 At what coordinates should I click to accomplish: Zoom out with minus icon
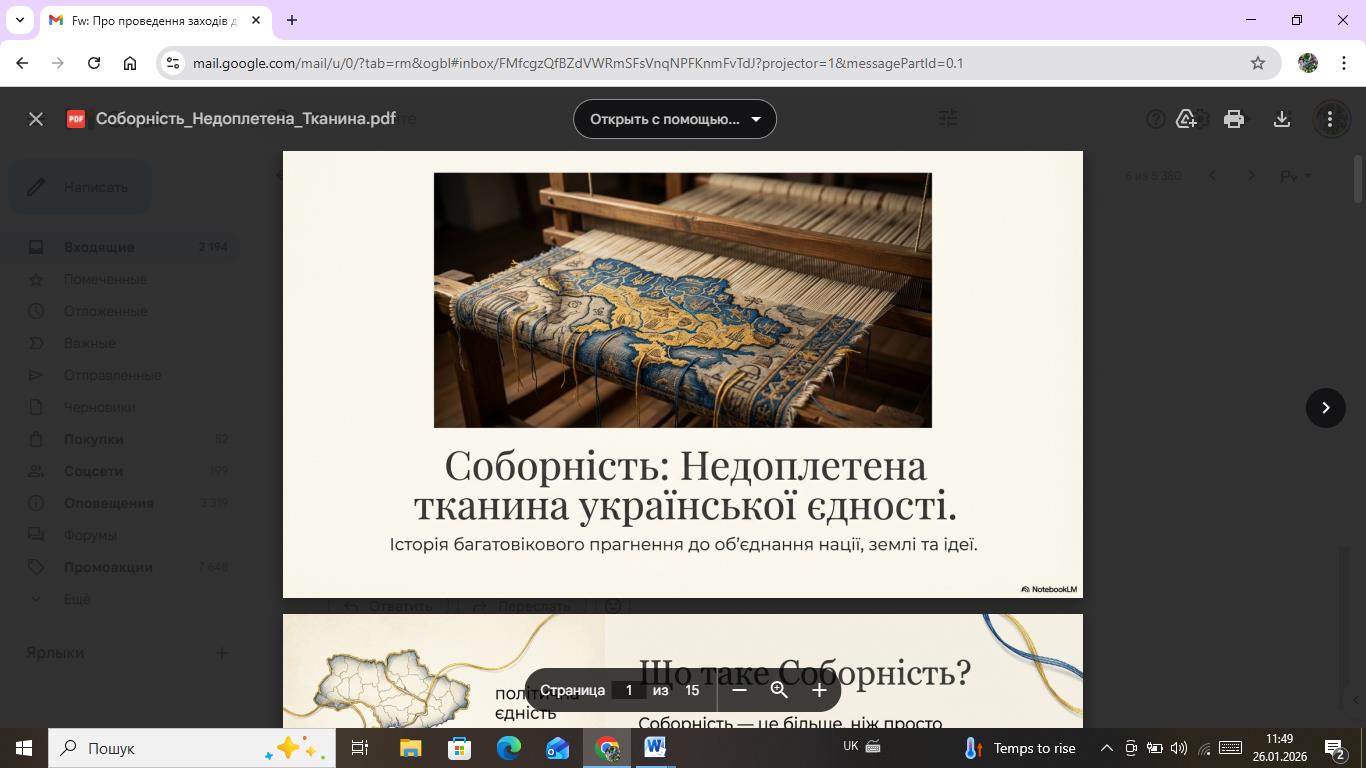pos(739,690)
